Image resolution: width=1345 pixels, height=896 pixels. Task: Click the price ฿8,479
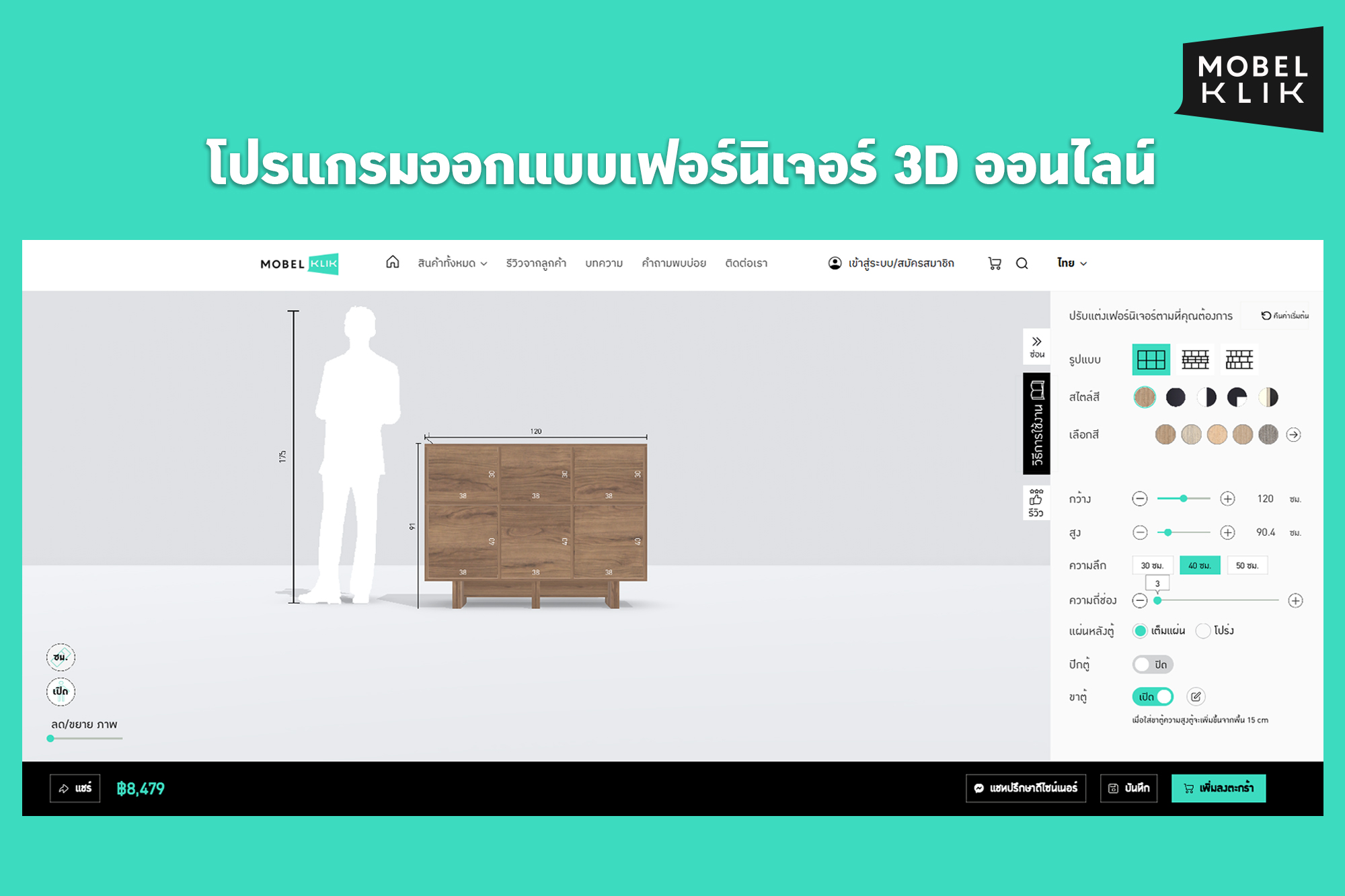pos(141,788)
